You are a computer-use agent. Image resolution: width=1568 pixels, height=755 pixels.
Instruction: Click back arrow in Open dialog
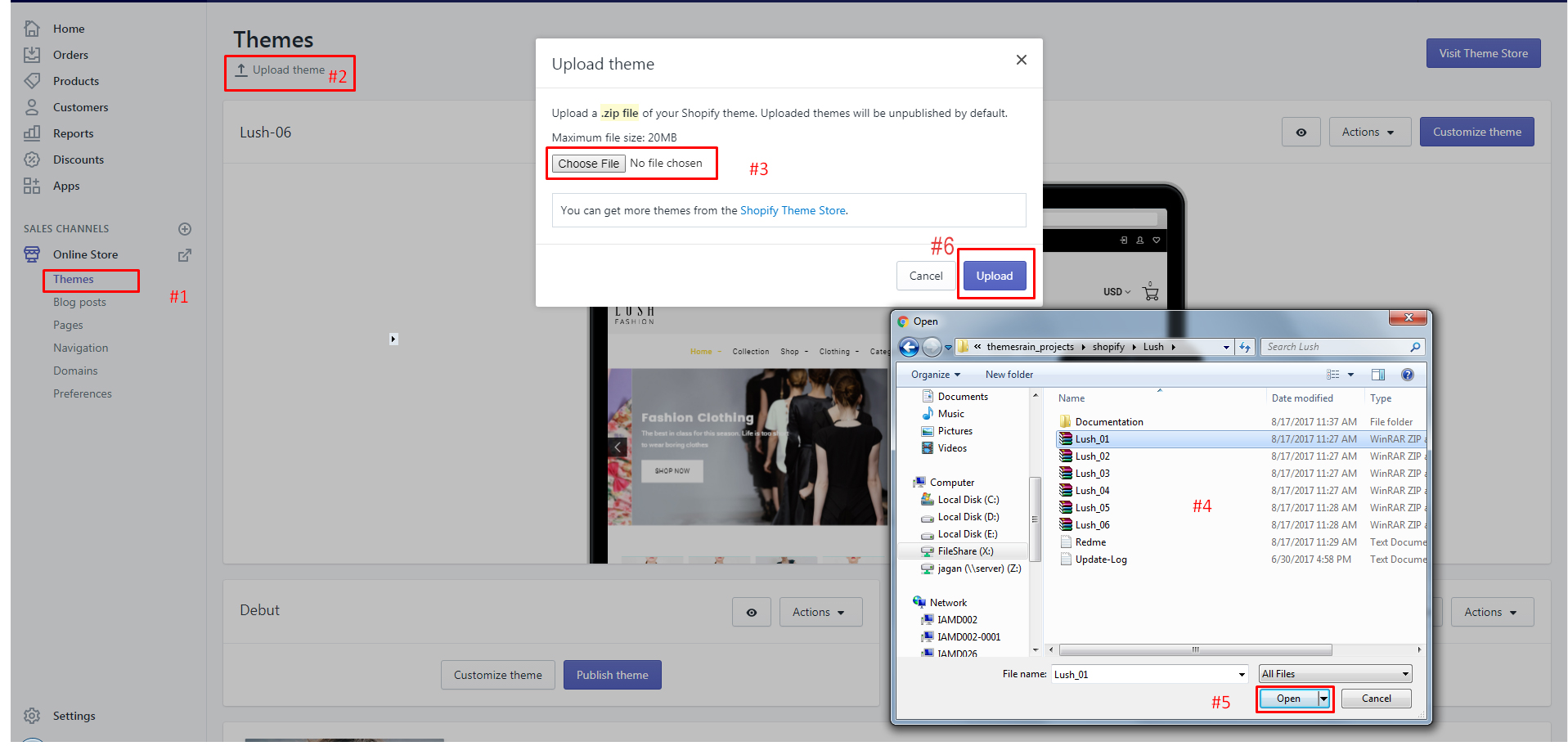point(909,347)
